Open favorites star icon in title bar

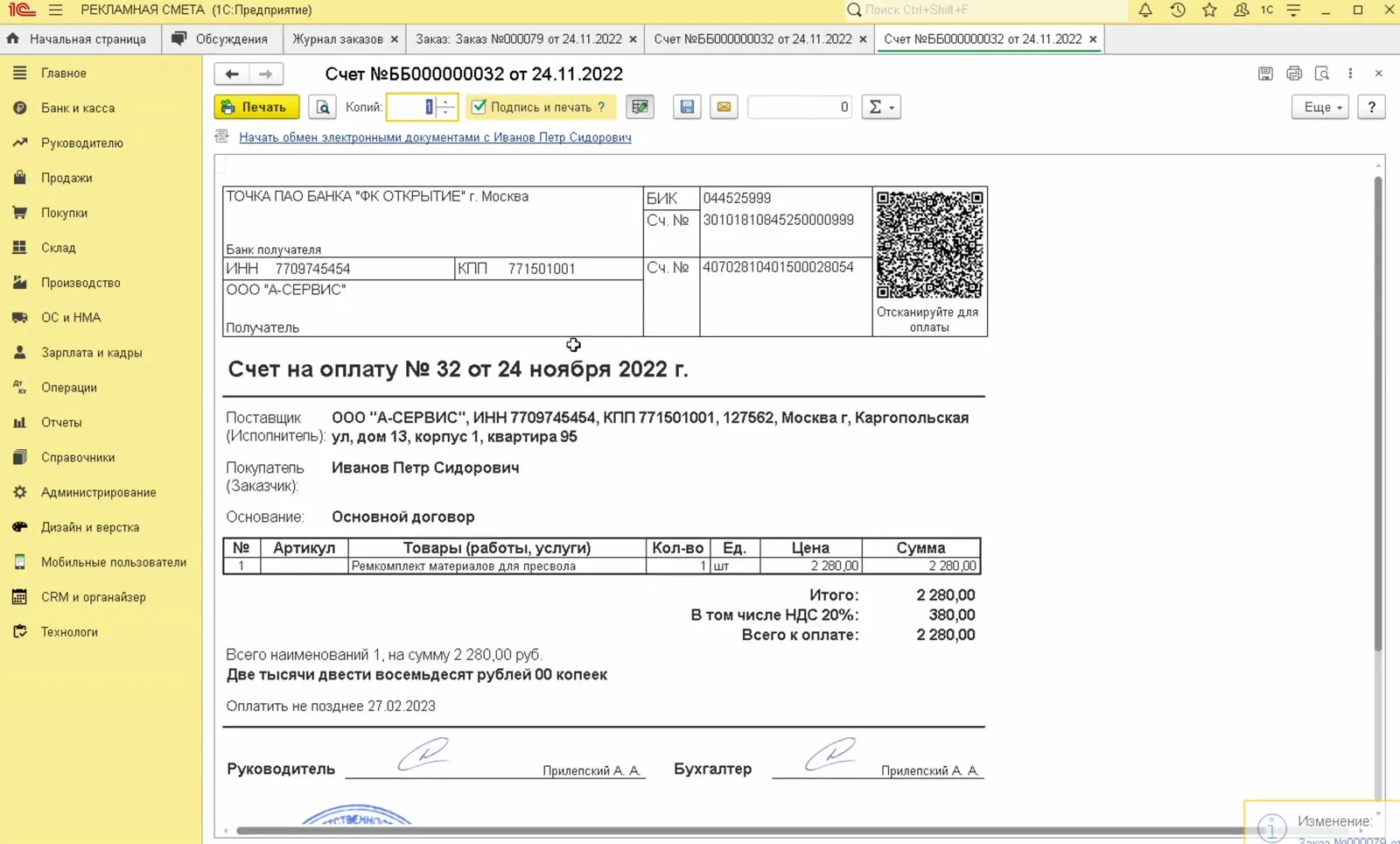pos(1209,11)
